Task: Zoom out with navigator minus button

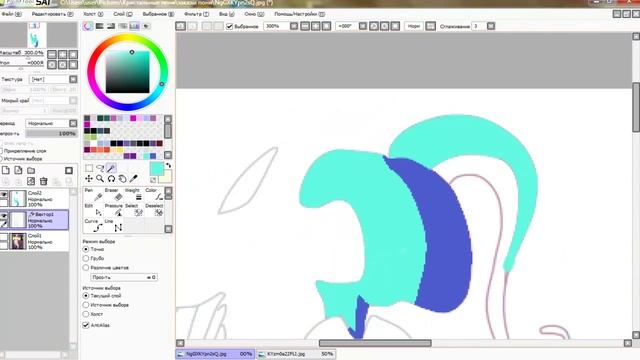Action: click(52, 54)
